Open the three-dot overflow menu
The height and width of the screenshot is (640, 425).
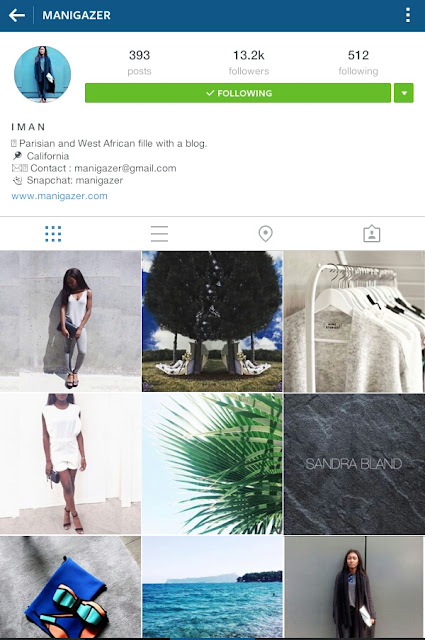pos(407,15)
